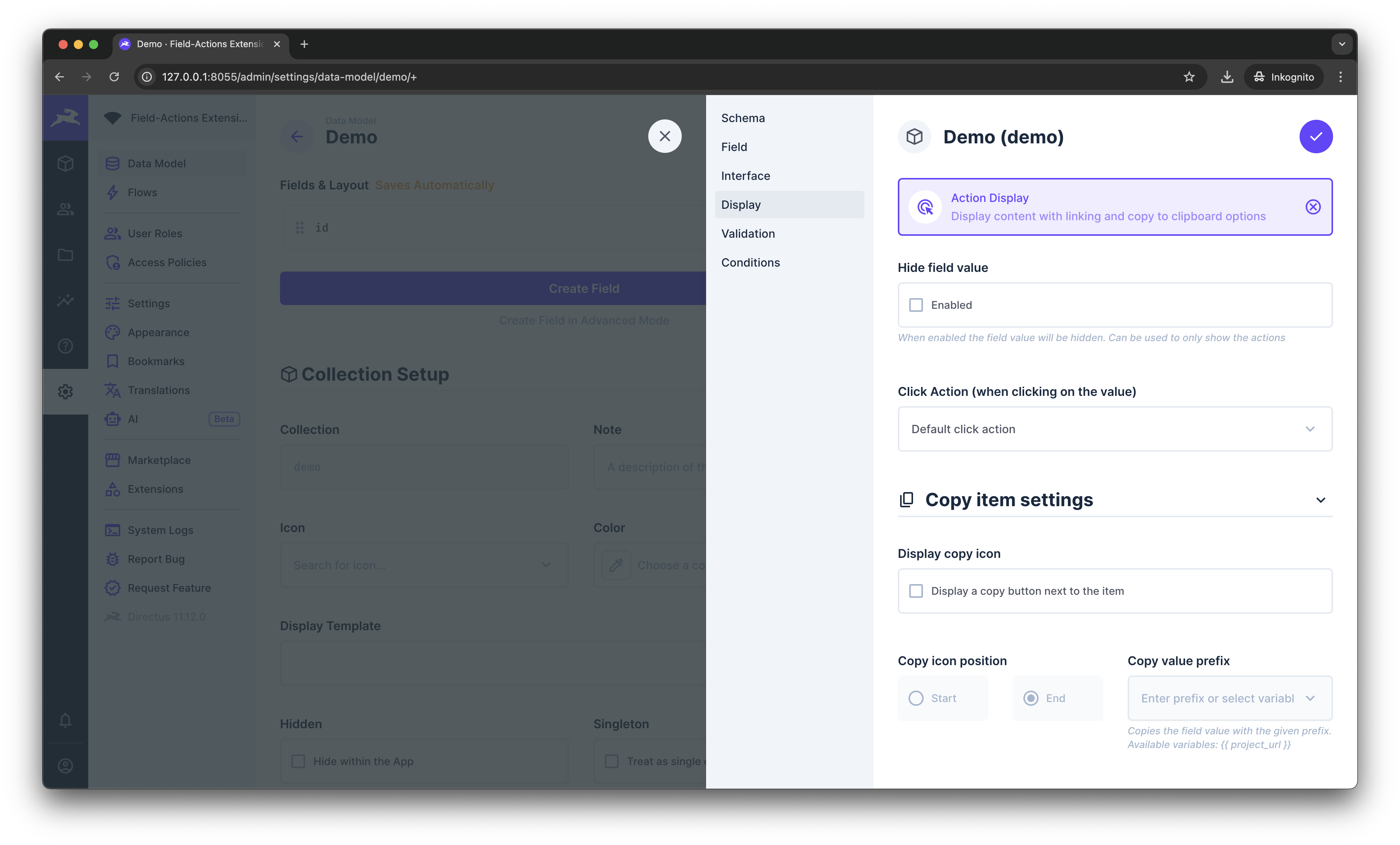Deselect Action Display using its clear icon
The image size is (1400, 845).
(1312, 207)
